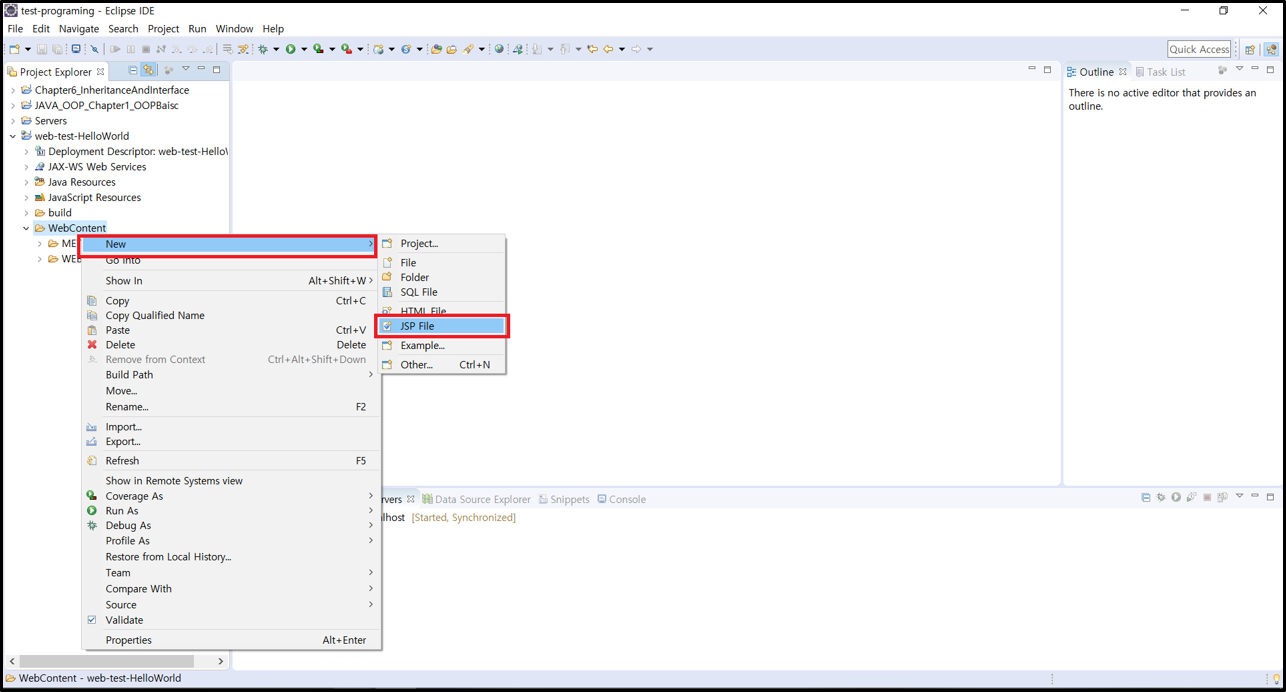
Task: Click Copy Qualified Name menu entry
Action: [x=230, y=315]
